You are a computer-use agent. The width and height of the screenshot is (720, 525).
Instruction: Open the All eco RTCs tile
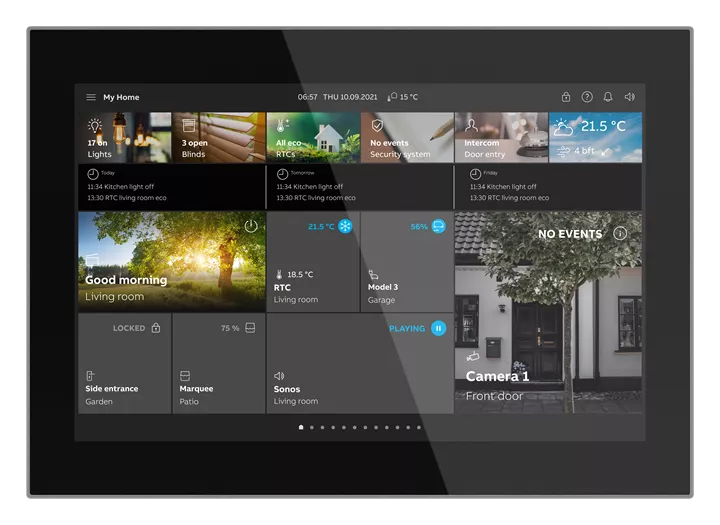pos(313,137)
